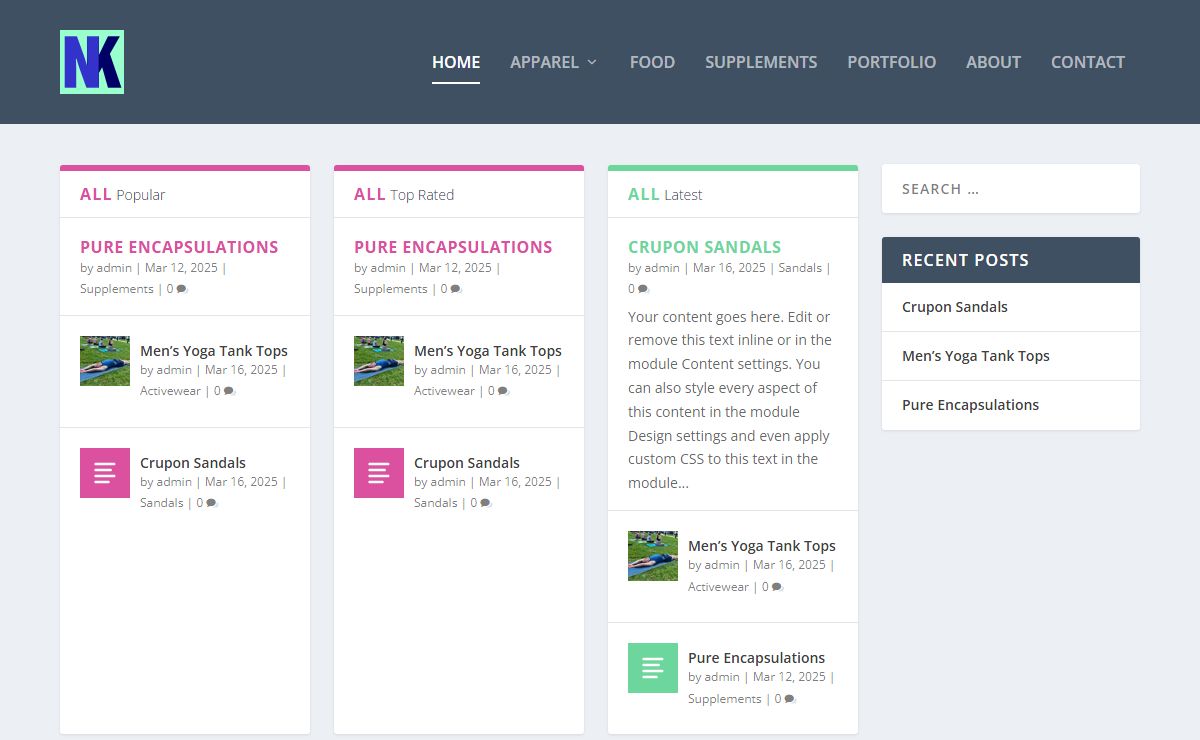
Task: Click admin author under Crupon Sandals in Latest
Action: [662, 268]
